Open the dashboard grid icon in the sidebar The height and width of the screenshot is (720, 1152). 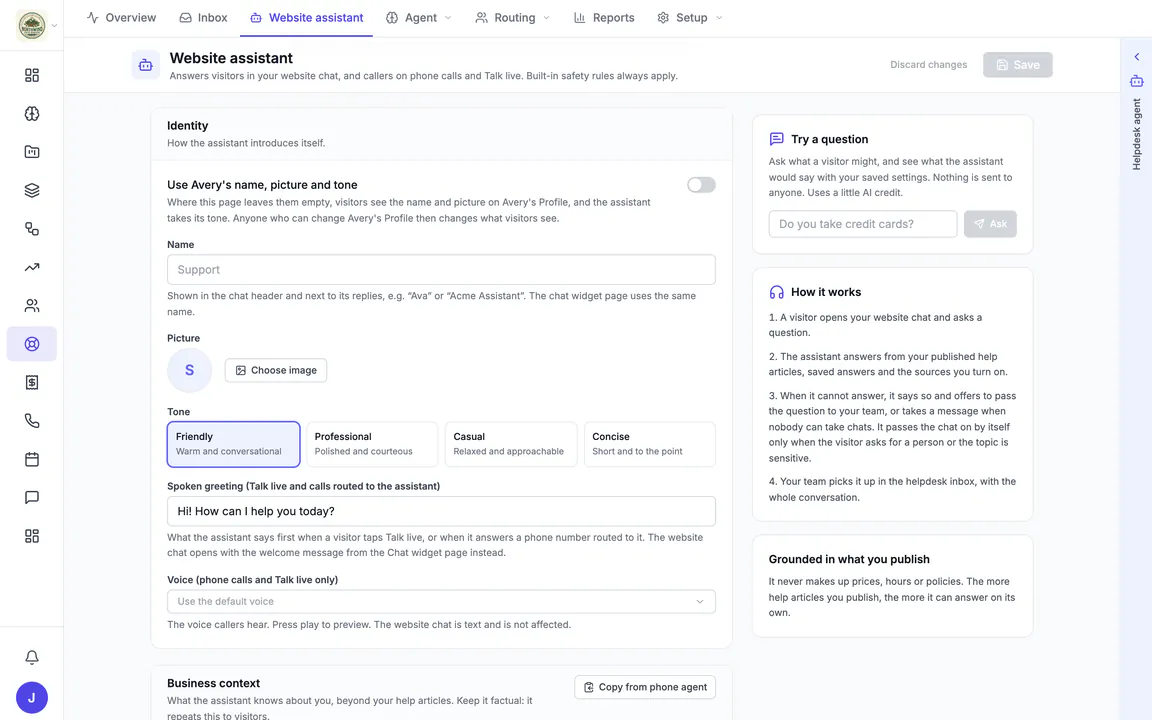point(32,75)
